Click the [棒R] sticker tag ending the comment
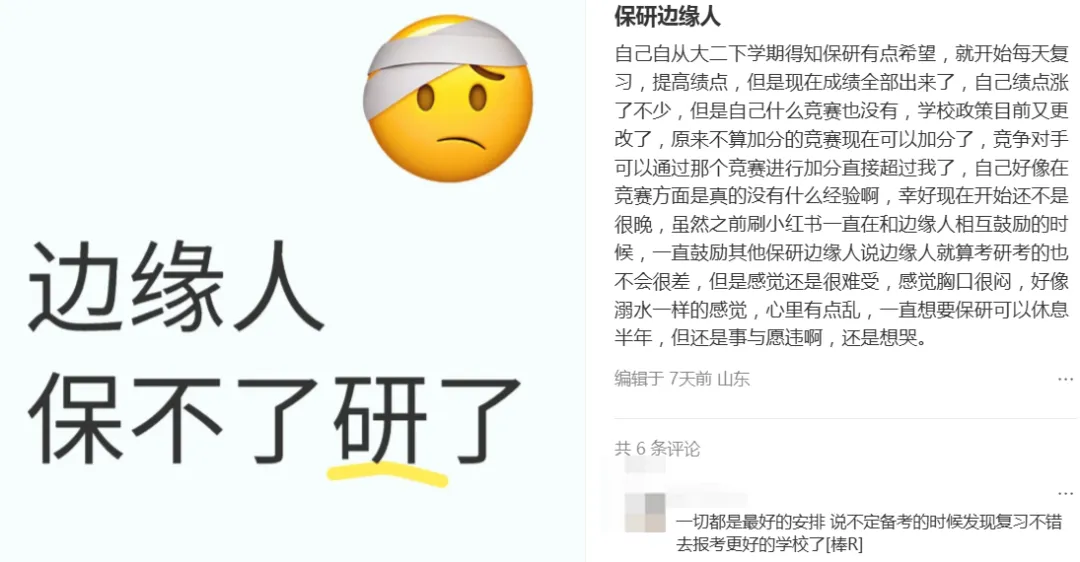The width and height of the screenshot is (1080, 562). point(844,545)
